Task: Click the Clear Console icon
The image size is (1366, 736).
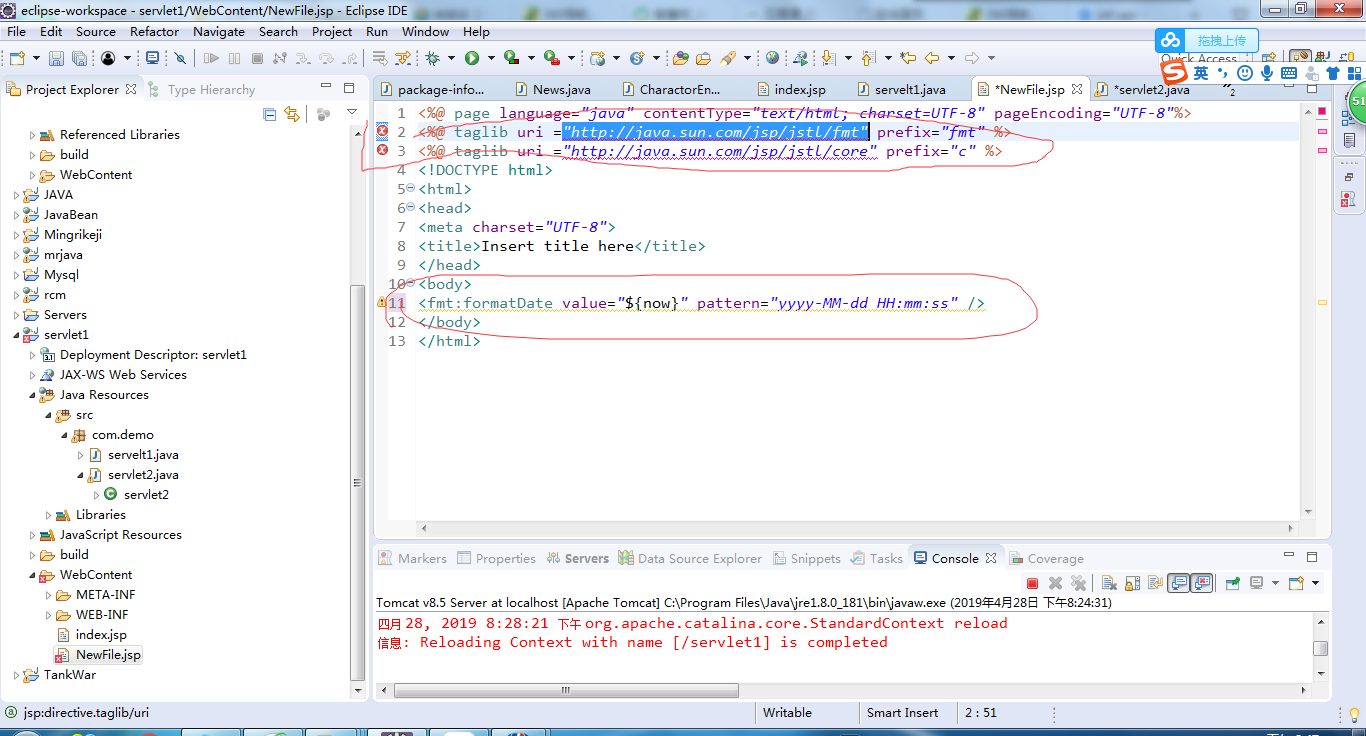Action: tap(1109, 583)
